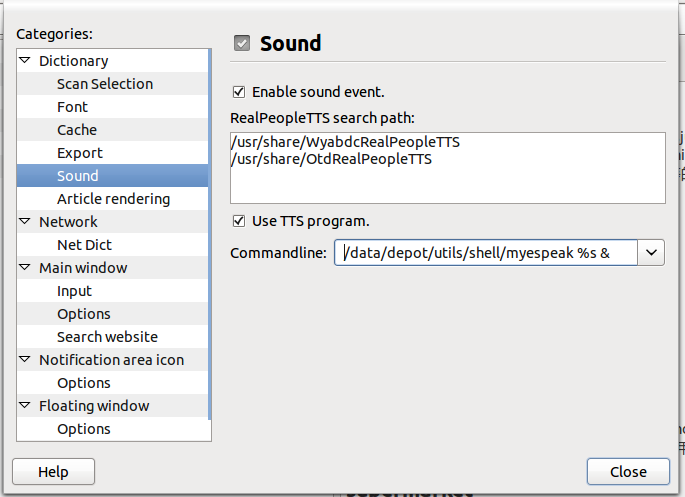Click the Help button
The image size is (685, 497).
click(x=53, y=472)
